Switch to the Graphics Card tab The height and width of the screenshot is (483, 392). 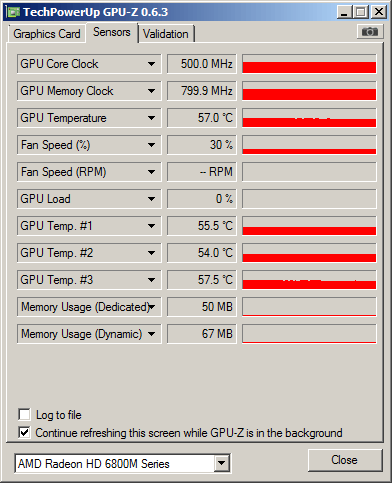coord(46,34)
